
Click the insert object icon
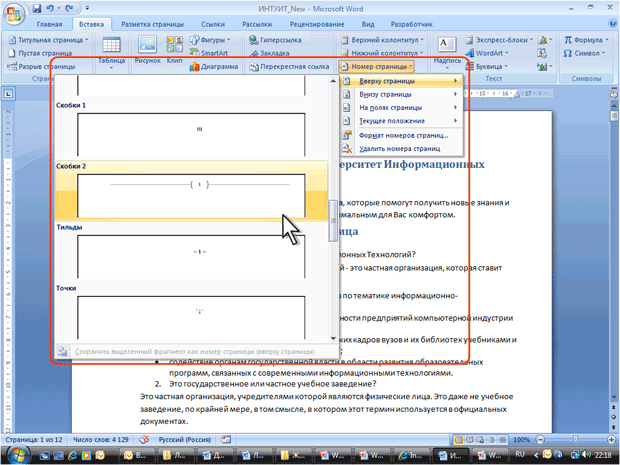(x=542, y=66)
